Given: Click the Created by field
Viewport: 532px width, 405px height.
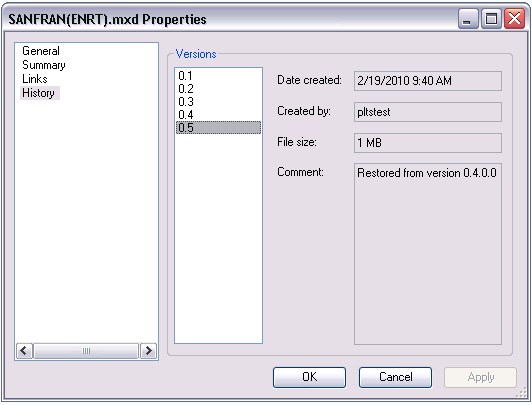Looking at the screenshot, I should click(x=428, y=112).
